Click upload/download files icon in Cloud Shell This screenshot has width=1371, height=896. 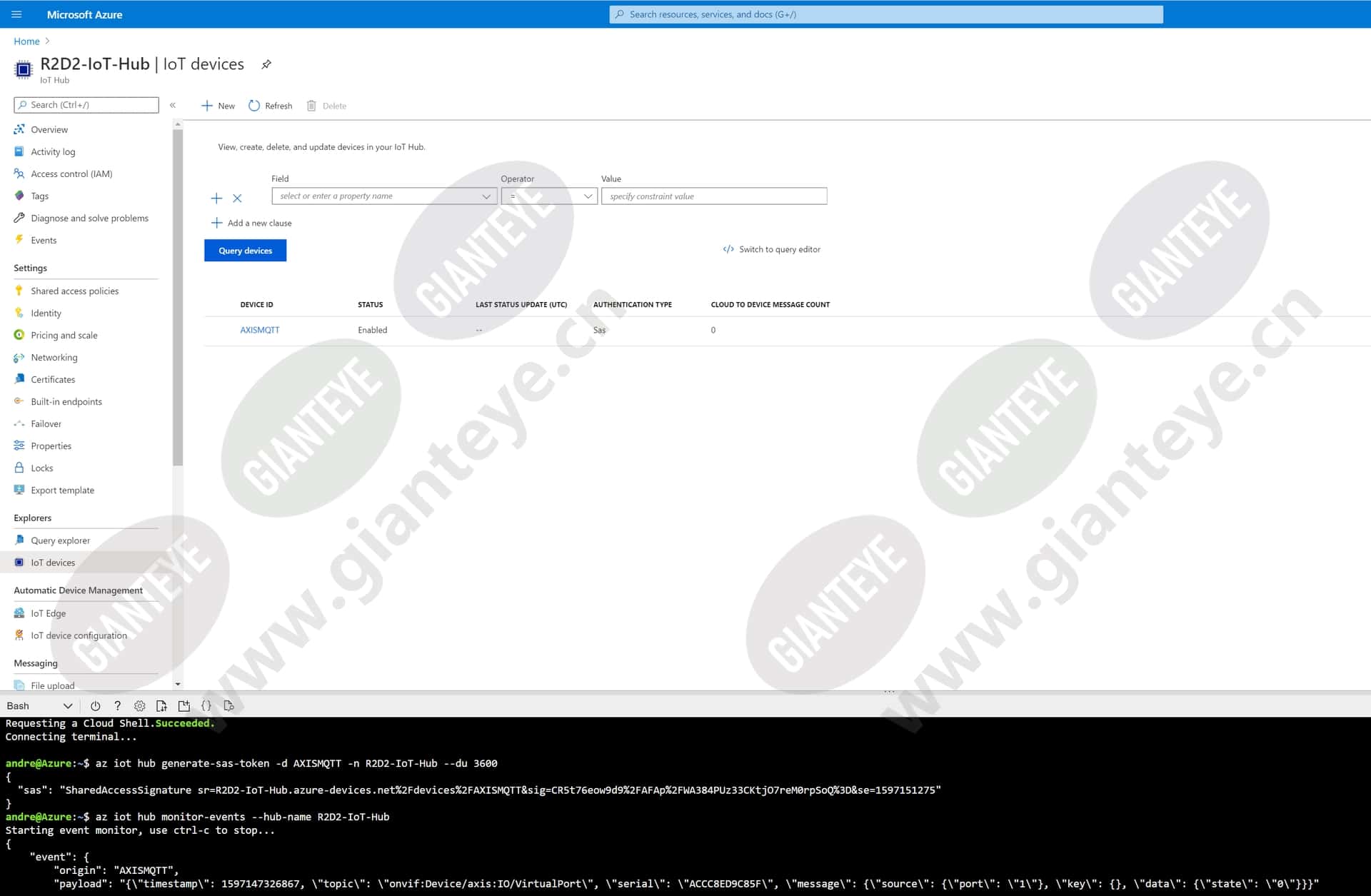[x=161, y=706]
